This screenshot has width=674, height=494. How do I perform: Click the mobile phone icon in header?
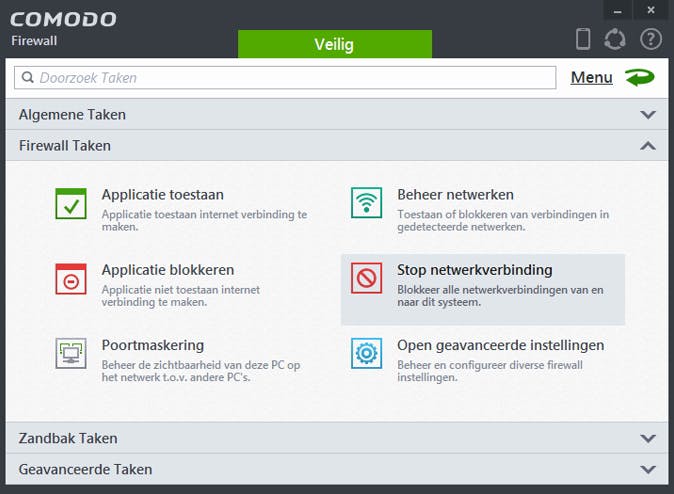[x=584, y=39]
